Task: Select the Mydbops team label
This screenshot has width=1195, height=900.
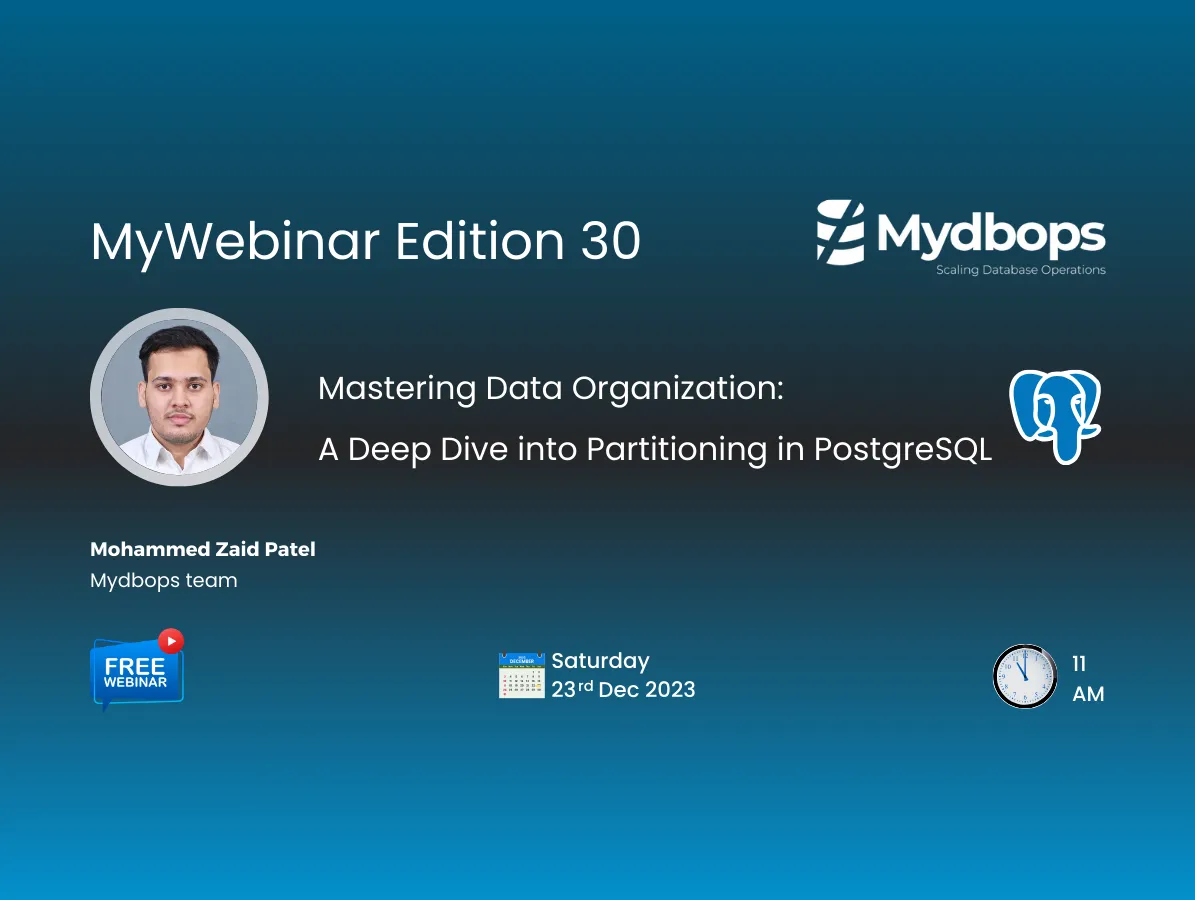Action: pos(163,580)
